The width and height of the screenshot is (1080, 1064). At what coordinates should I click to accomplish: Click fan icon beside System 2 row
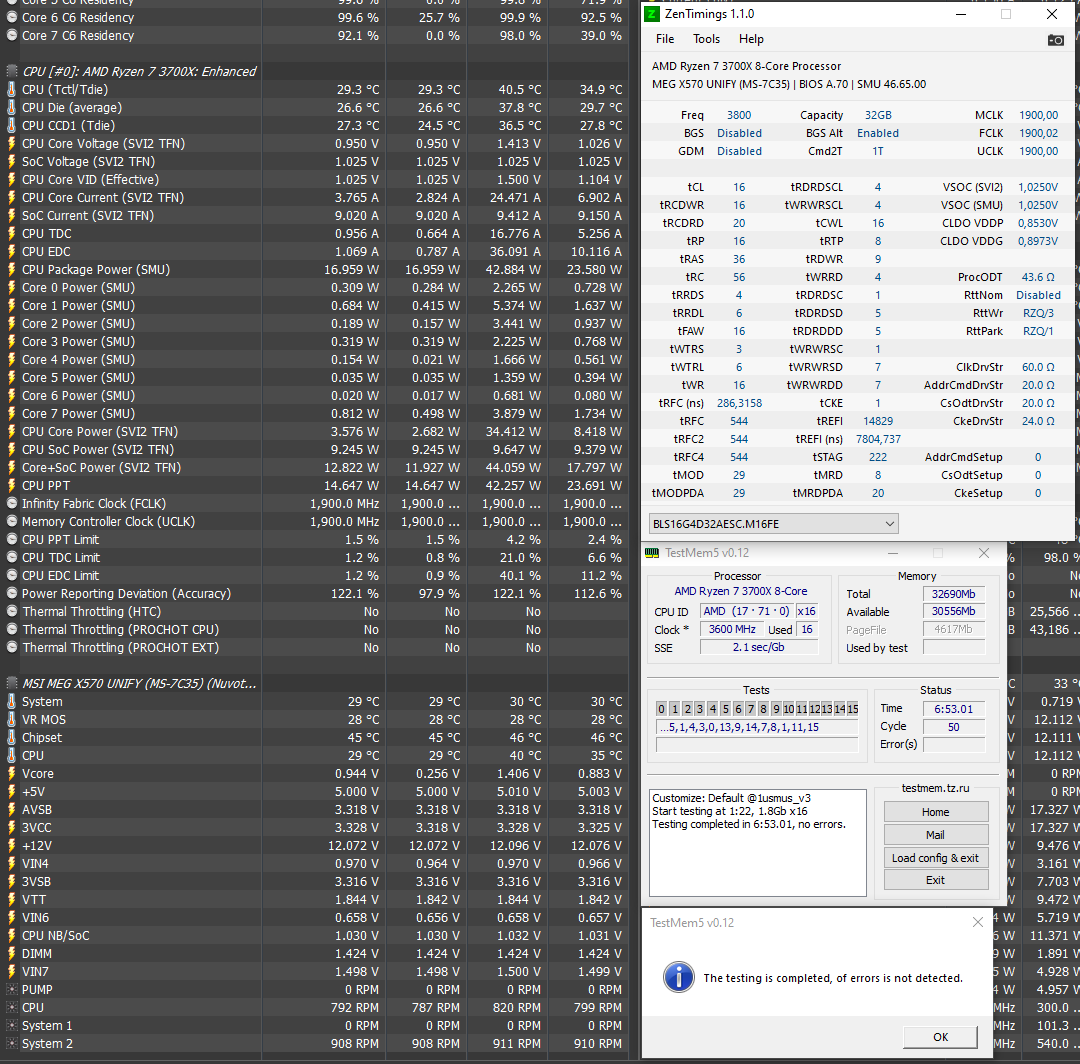12,1043
